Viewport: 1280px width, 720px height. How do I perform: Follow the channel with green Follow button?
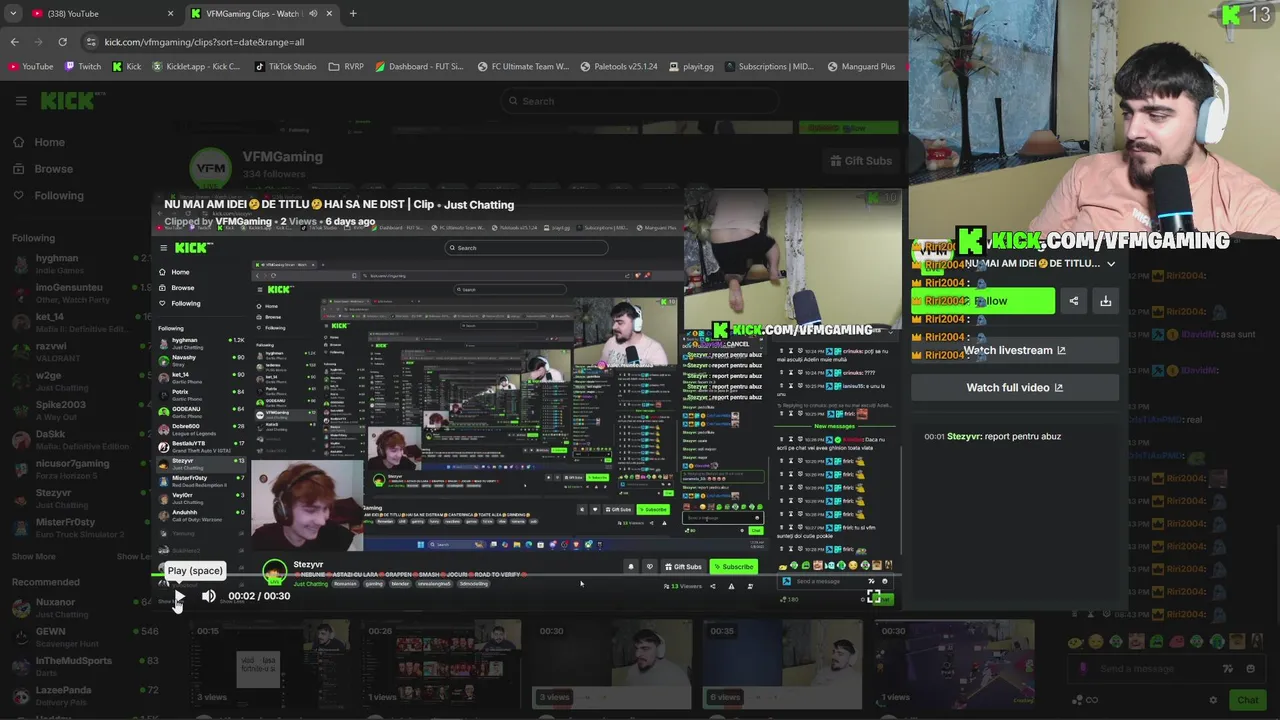point(984,301)
